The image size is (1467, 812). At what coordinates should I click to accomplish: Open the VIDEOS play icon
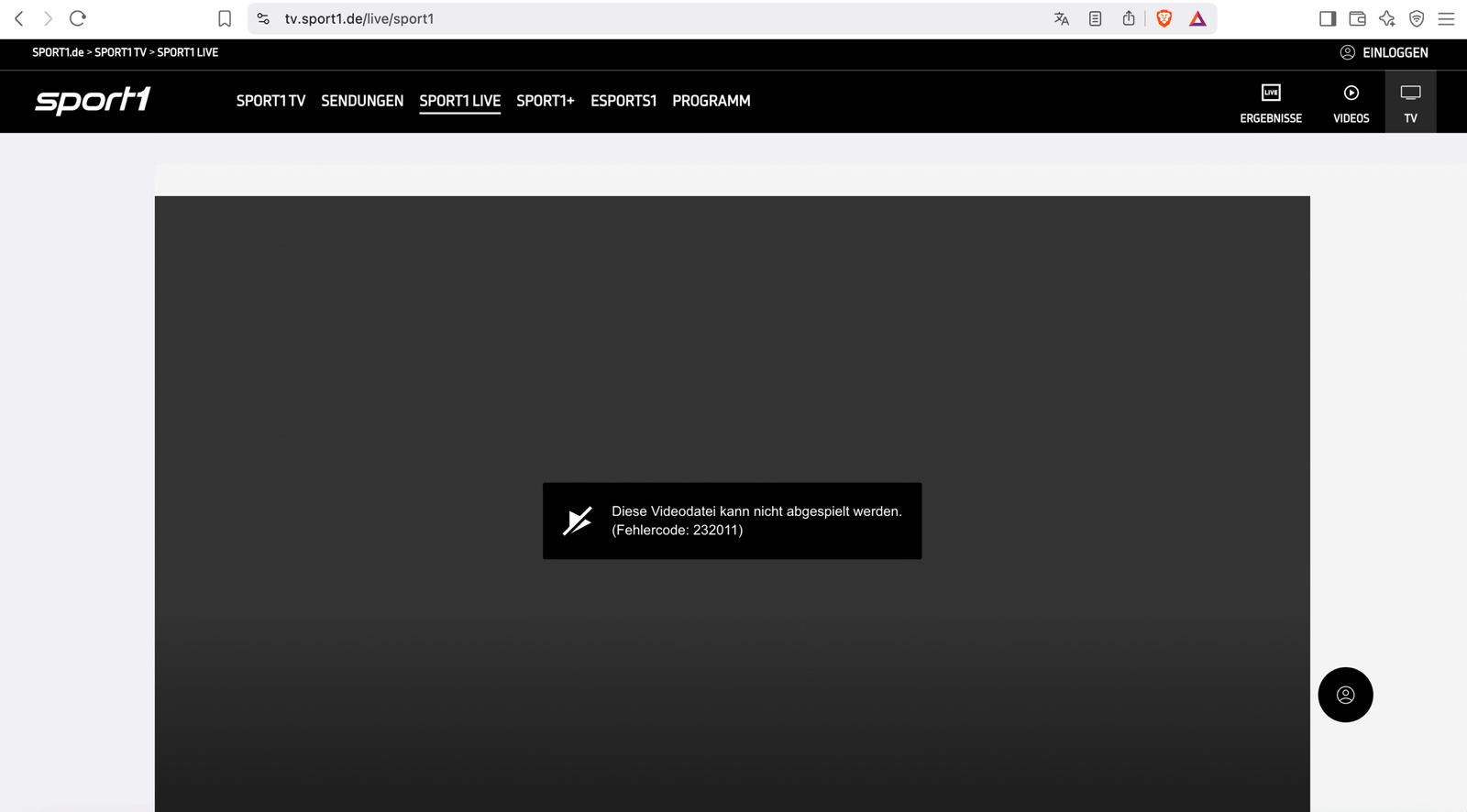click(x=1351, y=103)
